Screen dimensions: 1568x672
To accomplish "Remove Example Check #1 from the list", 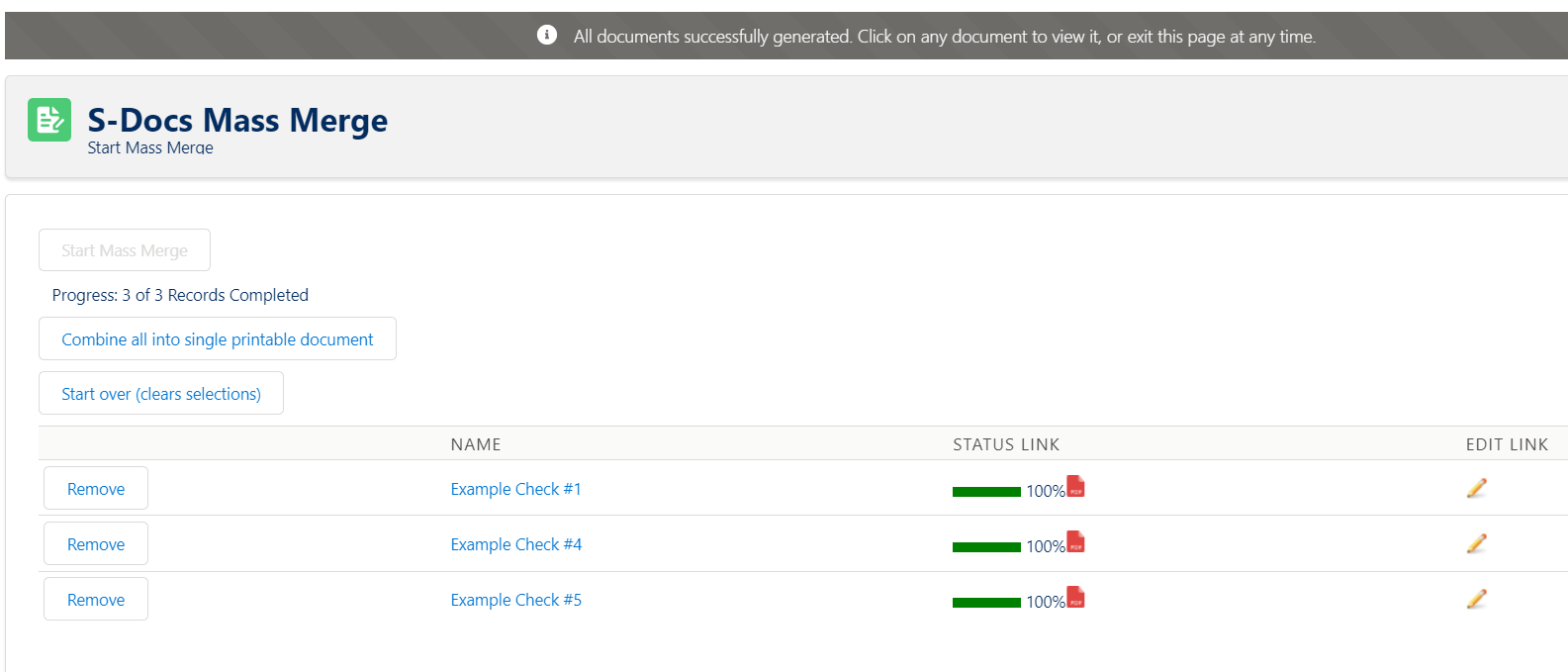I will (96, 489).
